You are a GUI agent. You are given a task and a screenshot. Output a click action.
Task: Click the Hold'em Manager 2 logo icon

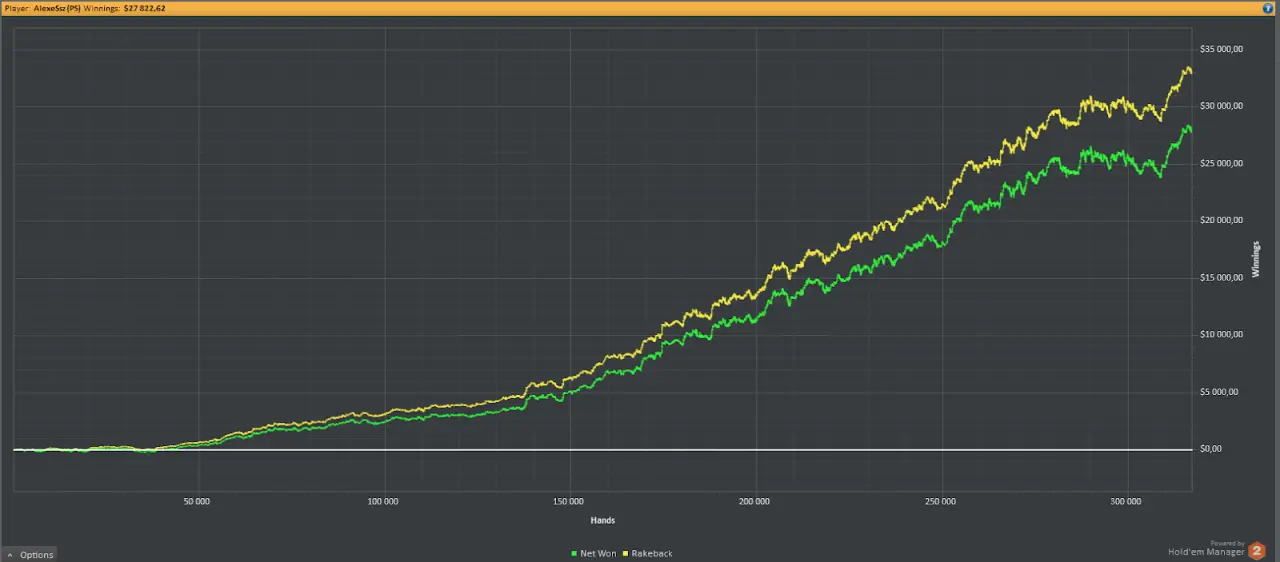point(1257,551)
